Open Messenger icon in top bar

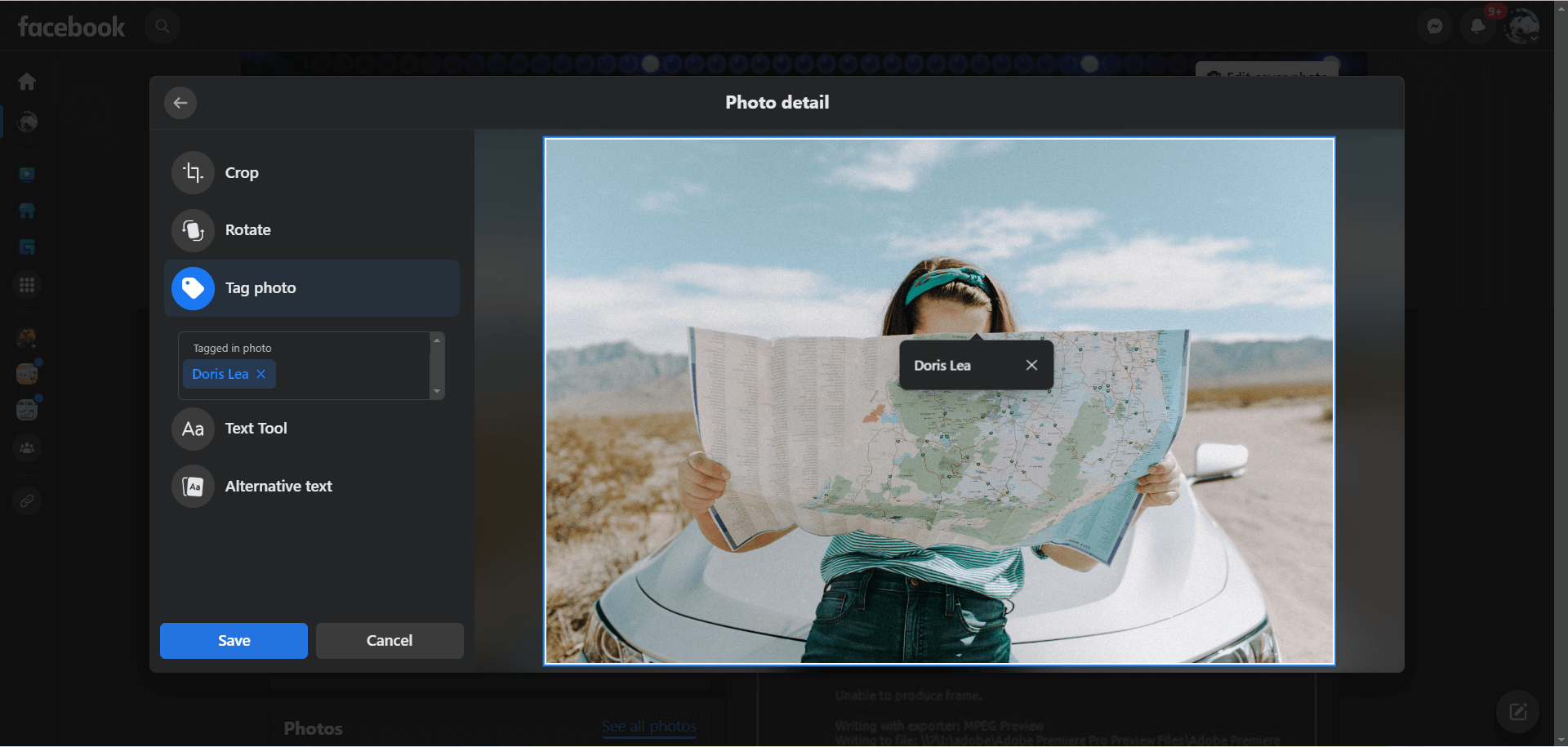[1435, 26]
